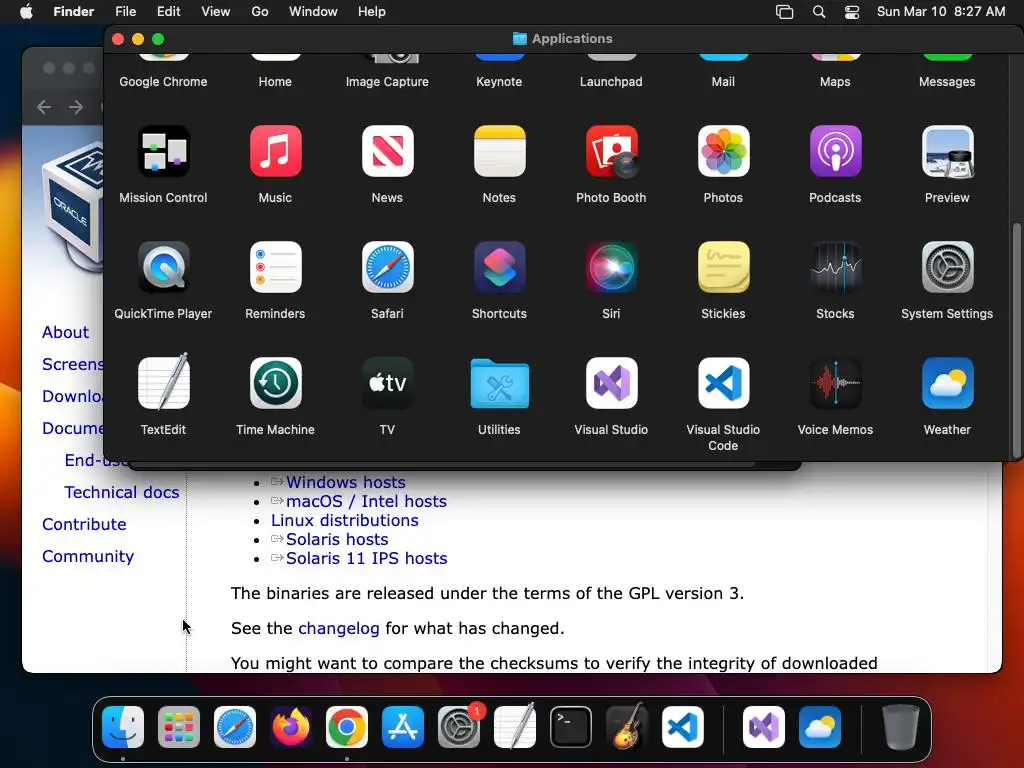Open the Reminders app icon
This screenshot has width=1024, height=768.
[275, 267]
